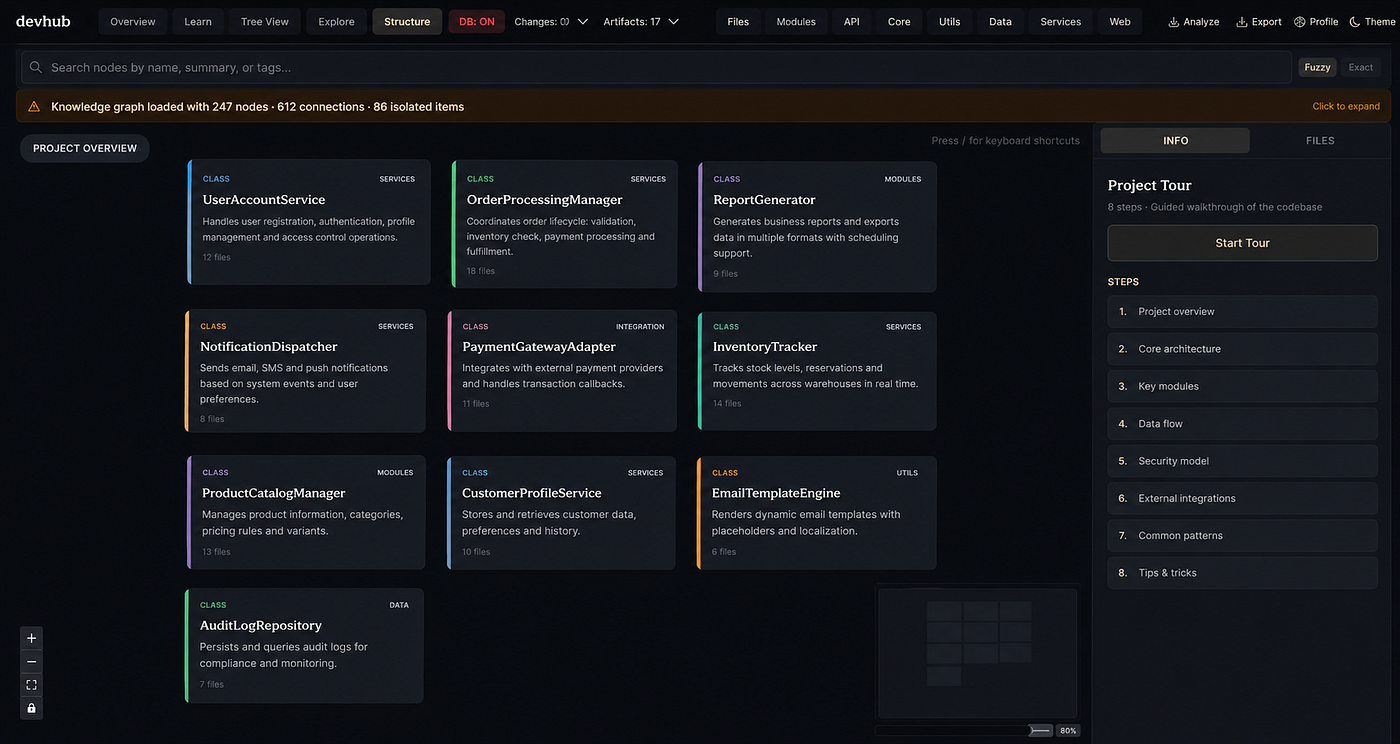Filter by Core category

coord(899,21)
